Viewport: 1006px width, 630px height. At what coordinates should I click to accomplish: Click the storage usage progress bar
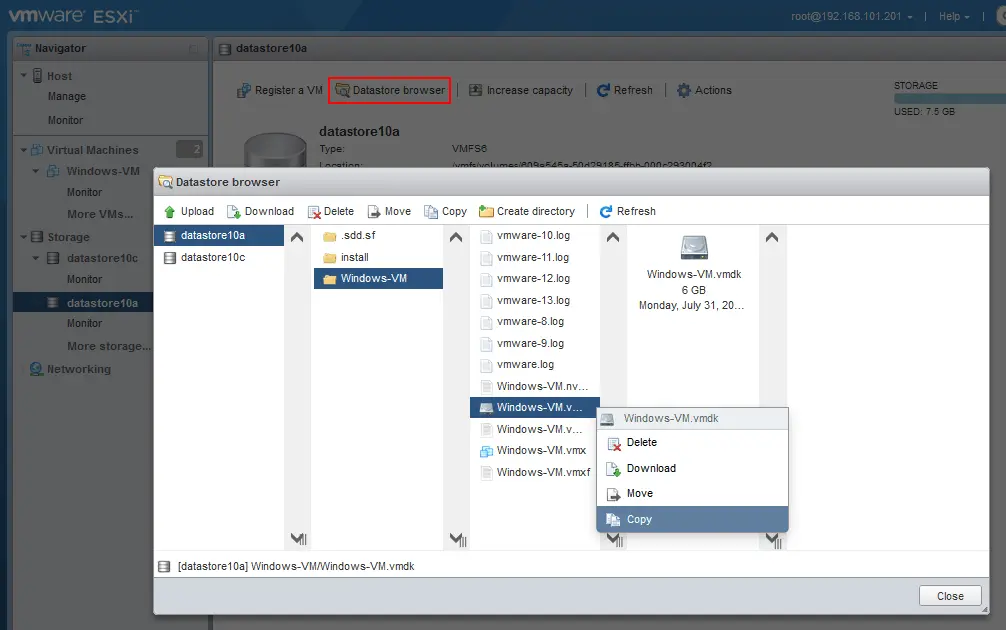pyautogui.click(x=950, y=99)
